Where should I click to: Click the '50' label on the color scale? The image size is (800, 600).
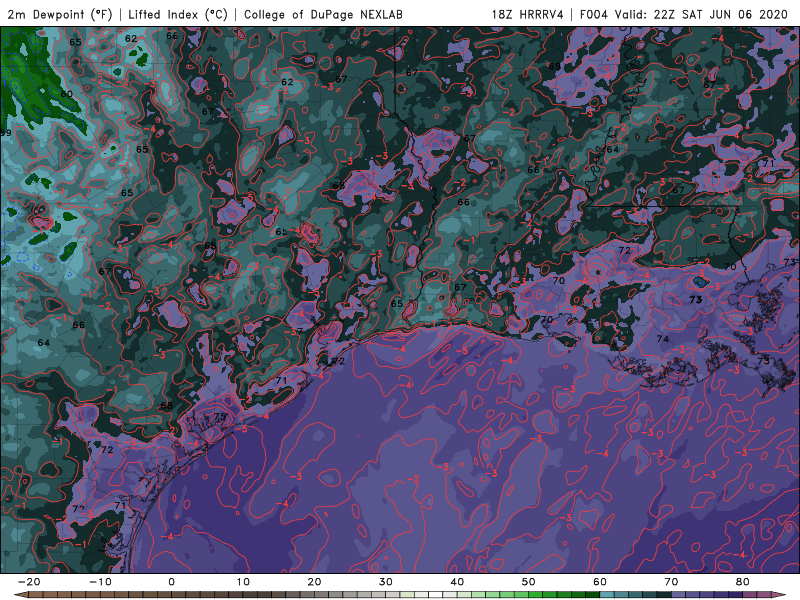point(529,582)
